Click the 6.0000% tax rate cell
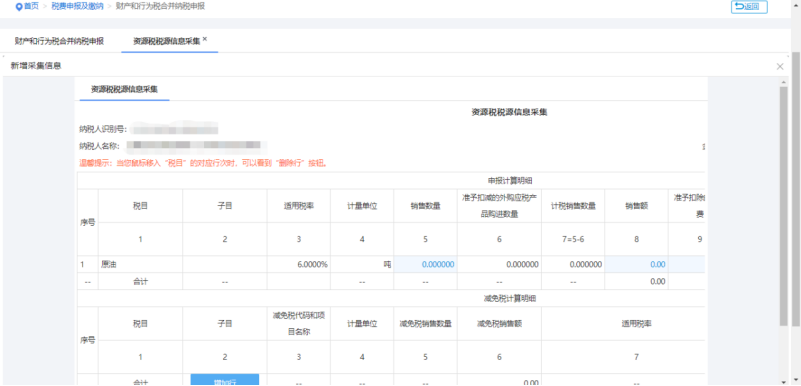Viewport: 801px width, 386px height. 298,264
